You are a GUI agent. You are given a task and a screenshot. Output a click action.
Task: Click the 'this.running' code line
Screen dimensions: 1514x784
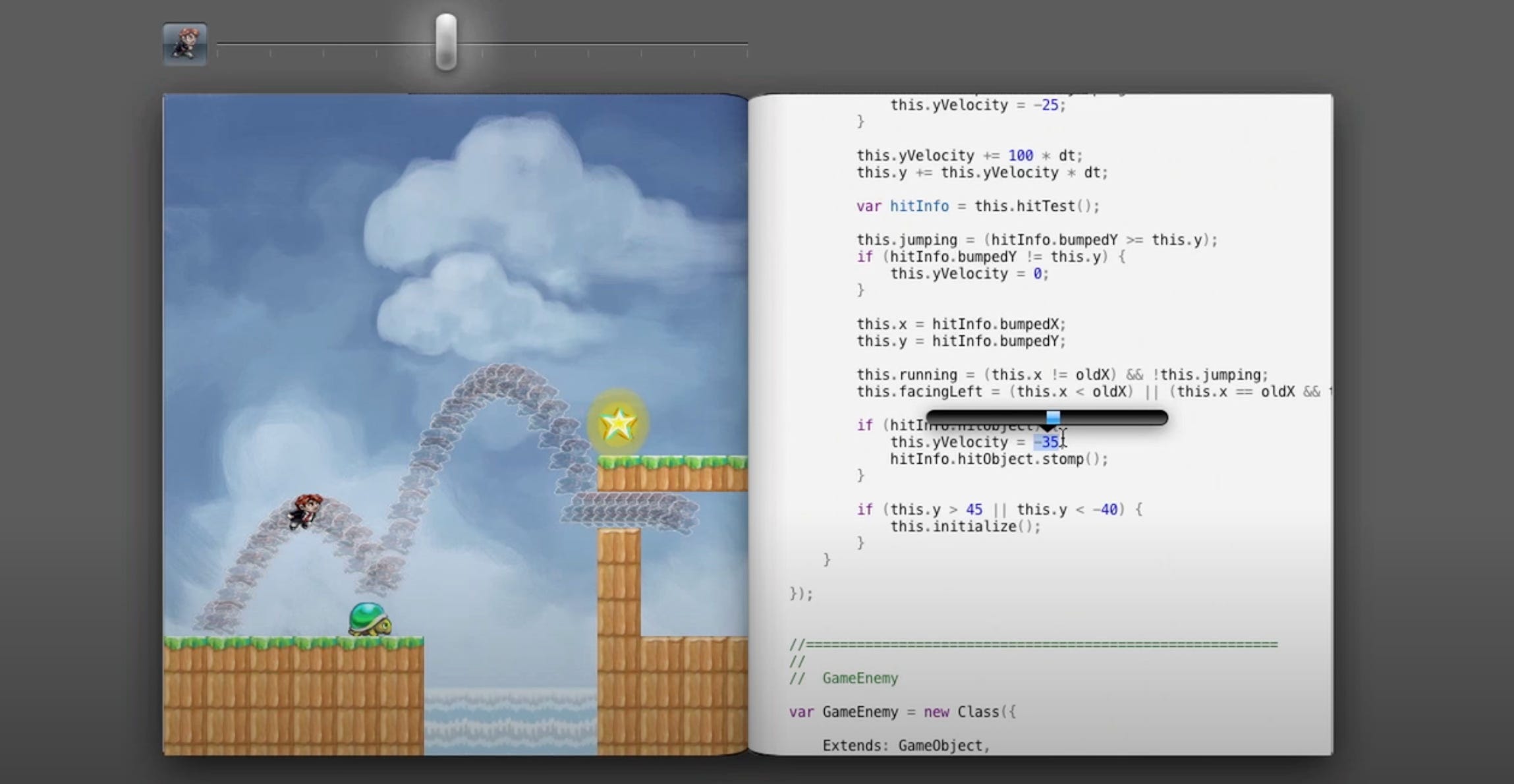tap(1061, 375)
